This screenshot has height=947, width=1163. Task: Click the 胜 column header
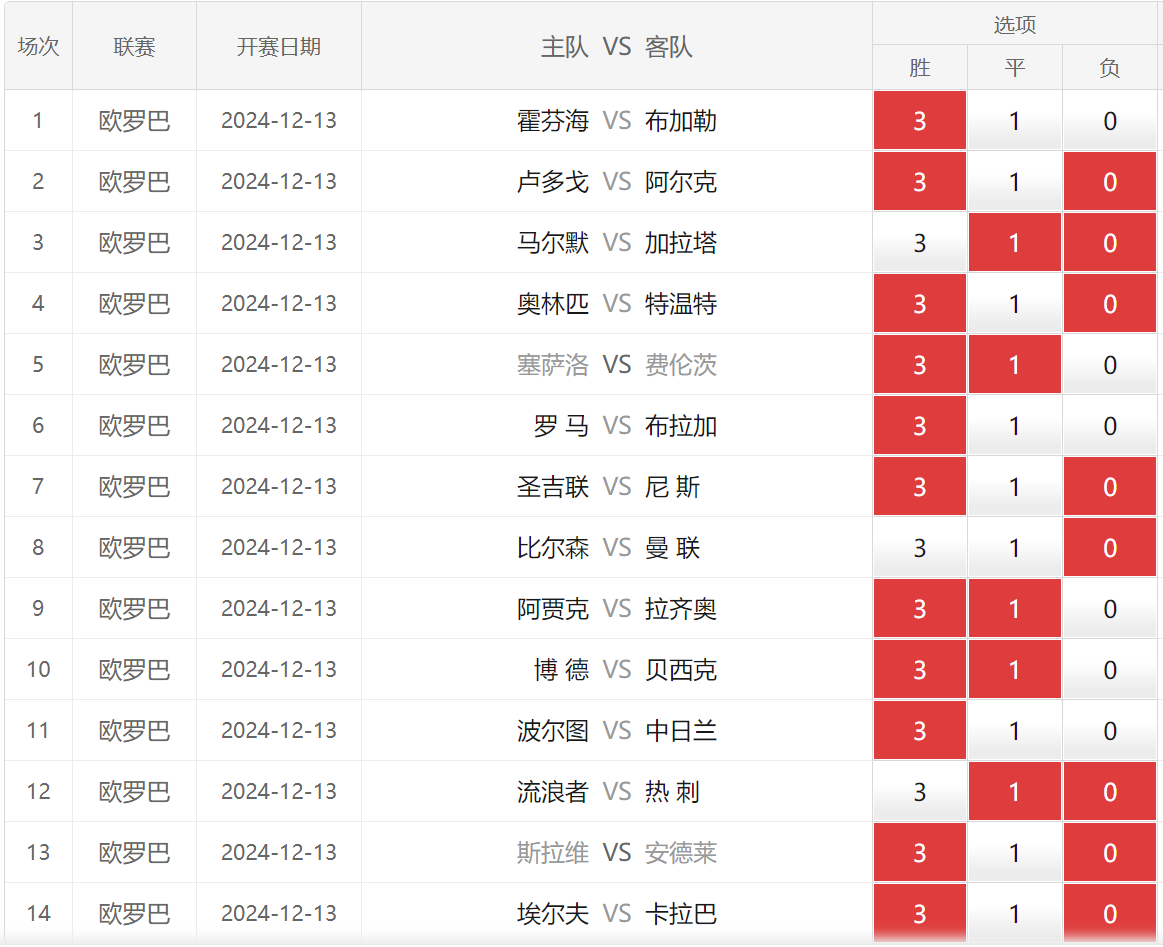click(920, 67)
